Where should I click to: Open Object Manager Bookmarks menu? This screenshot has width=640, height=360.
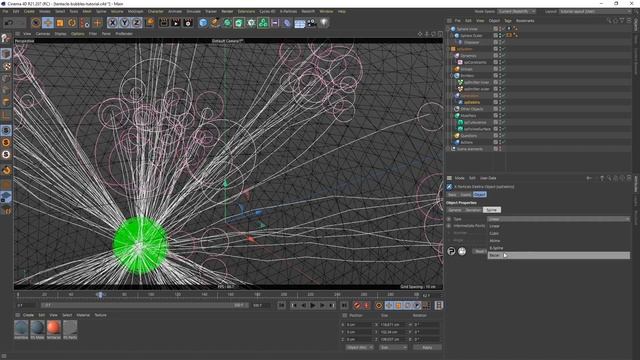(x=525, y=20)
